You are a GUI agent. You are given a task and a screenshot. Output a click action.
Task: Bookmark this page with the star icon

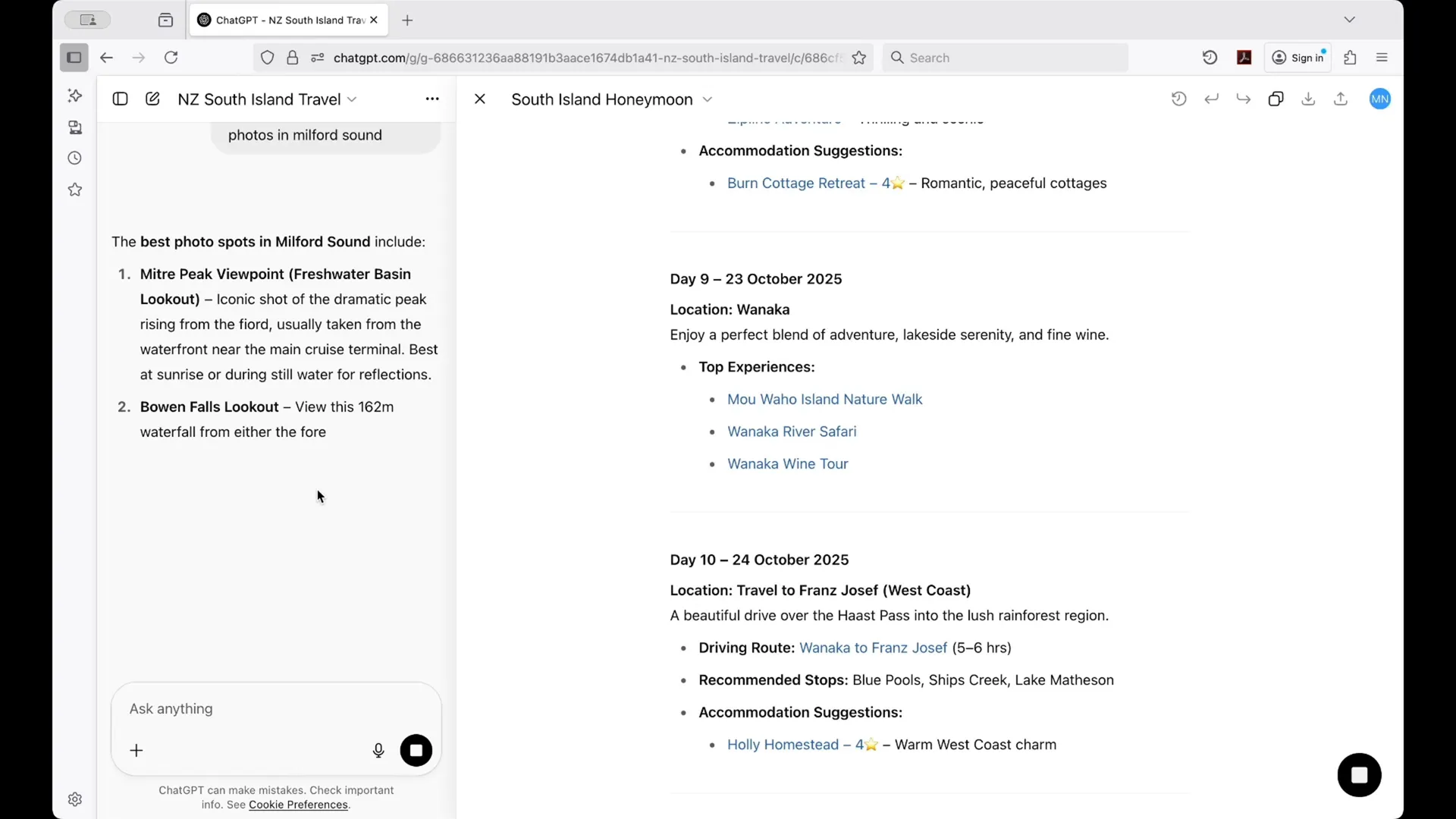coord(859,58)
